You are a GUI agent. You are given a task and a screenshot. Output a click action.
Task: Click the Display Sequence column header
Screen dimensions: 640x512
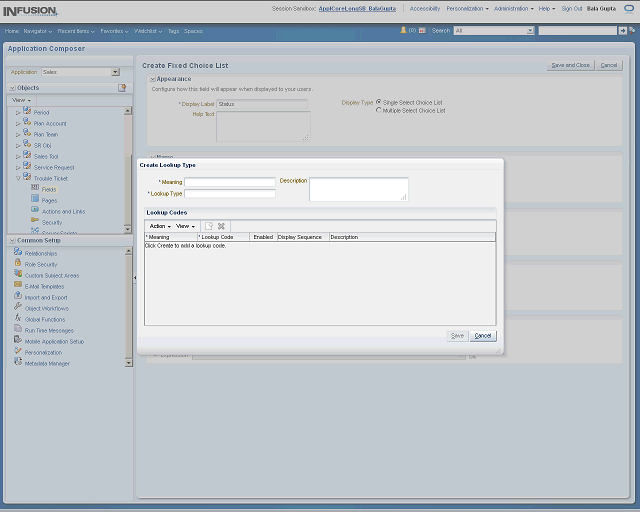pyautogui.click(x=303, y=237)
